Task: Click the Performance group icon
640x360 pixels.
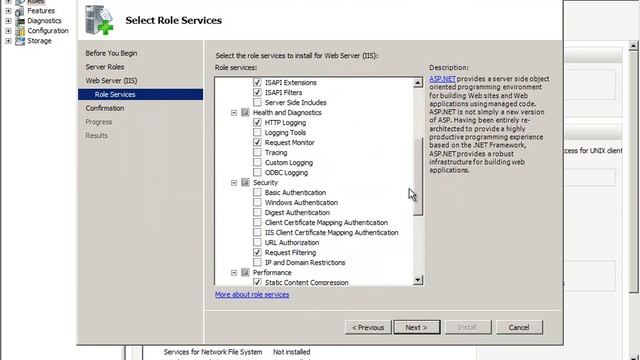Action: 245,272
